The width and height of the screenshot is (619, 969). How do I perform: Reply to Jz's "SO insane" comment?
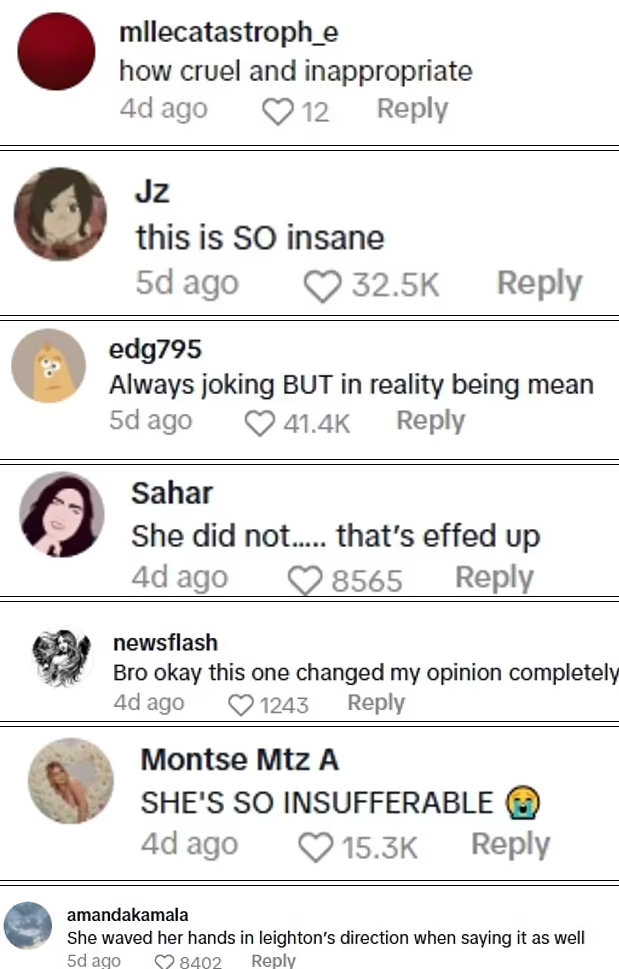point(539,284)
